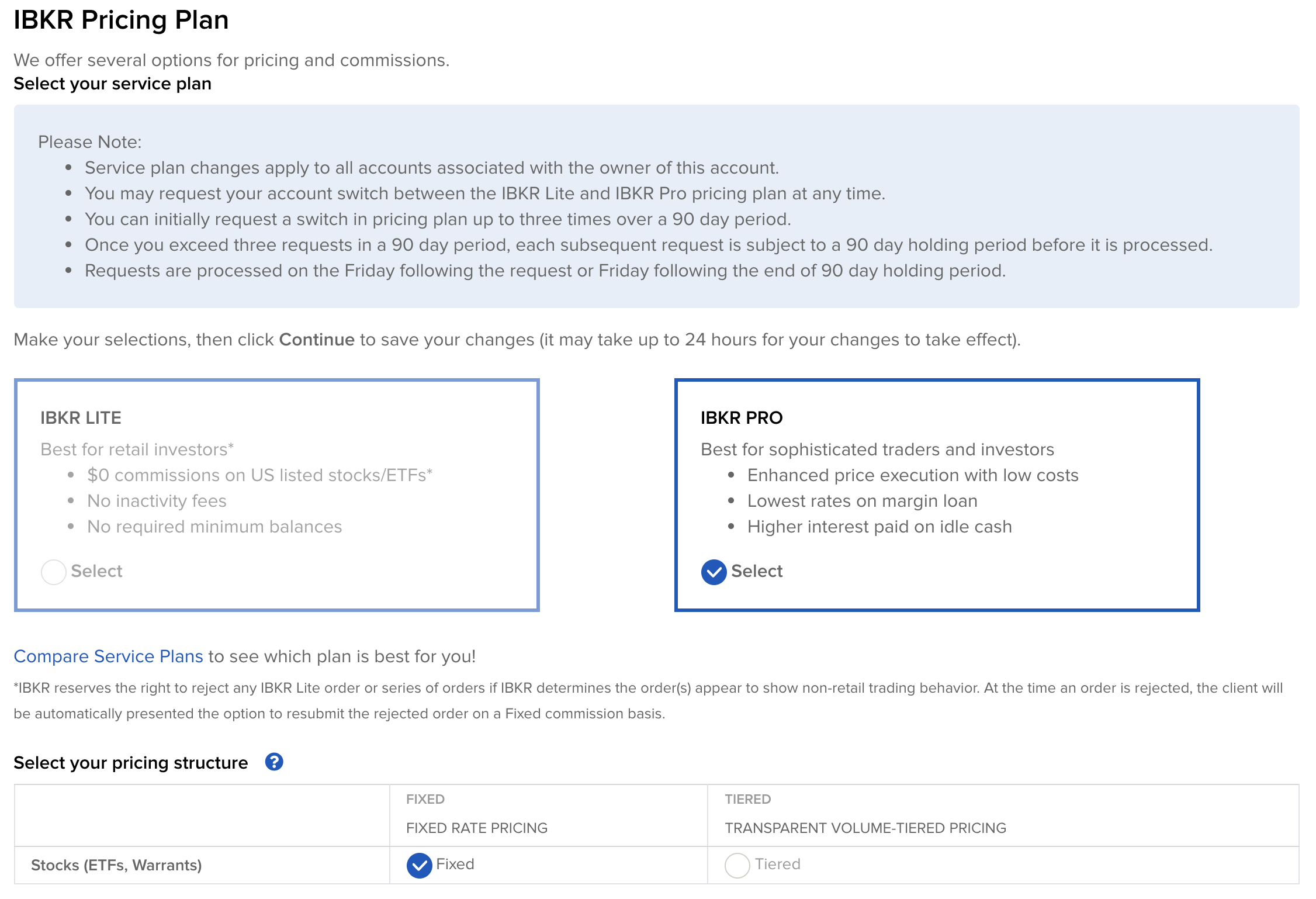This screenshot has width=1316, height=899.
Task: Click the IBKR PRO card title
Action: point(741,418)
